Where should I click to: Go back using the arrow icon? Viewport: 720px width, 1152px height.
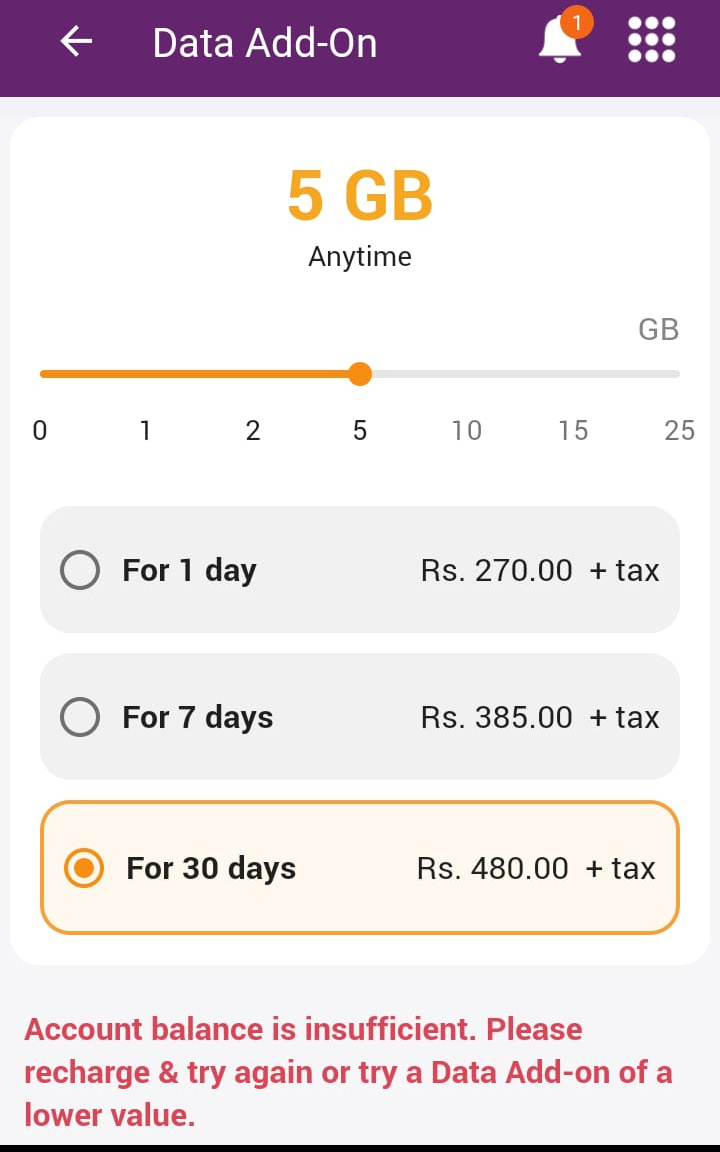pyautogui.click(x=76, y=41)
